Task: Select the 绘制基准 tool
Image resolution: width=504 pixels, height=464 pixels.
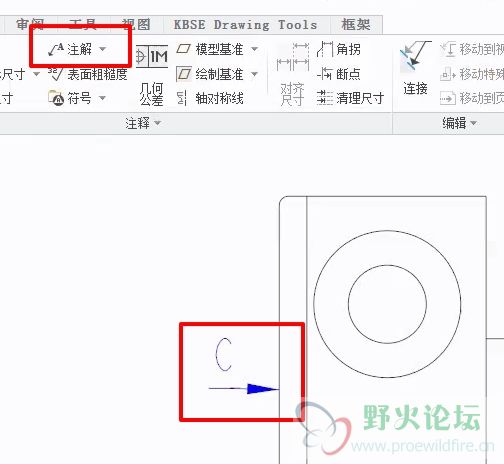Action: click(x=210, y=74)
